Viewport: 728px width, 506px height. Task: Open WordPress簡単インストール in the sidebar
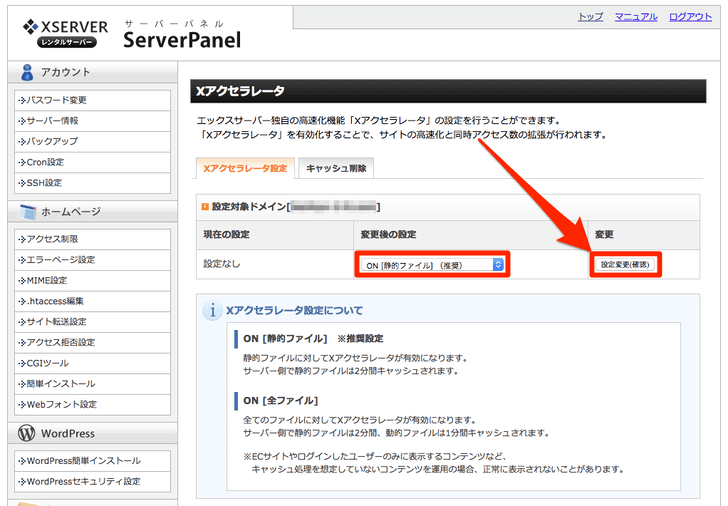click(x=92, y=461)
